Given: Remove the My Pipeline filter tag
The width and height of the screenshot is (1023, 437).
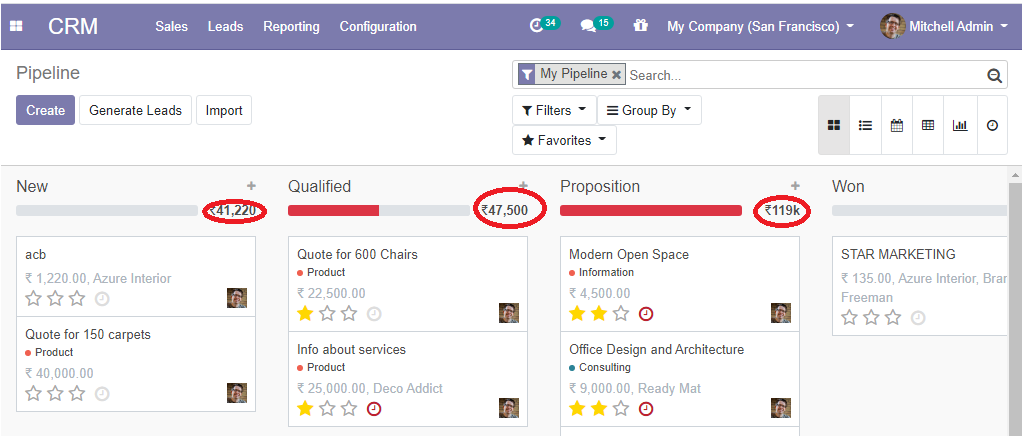Looking at the screenshot, I should point(616,74).
